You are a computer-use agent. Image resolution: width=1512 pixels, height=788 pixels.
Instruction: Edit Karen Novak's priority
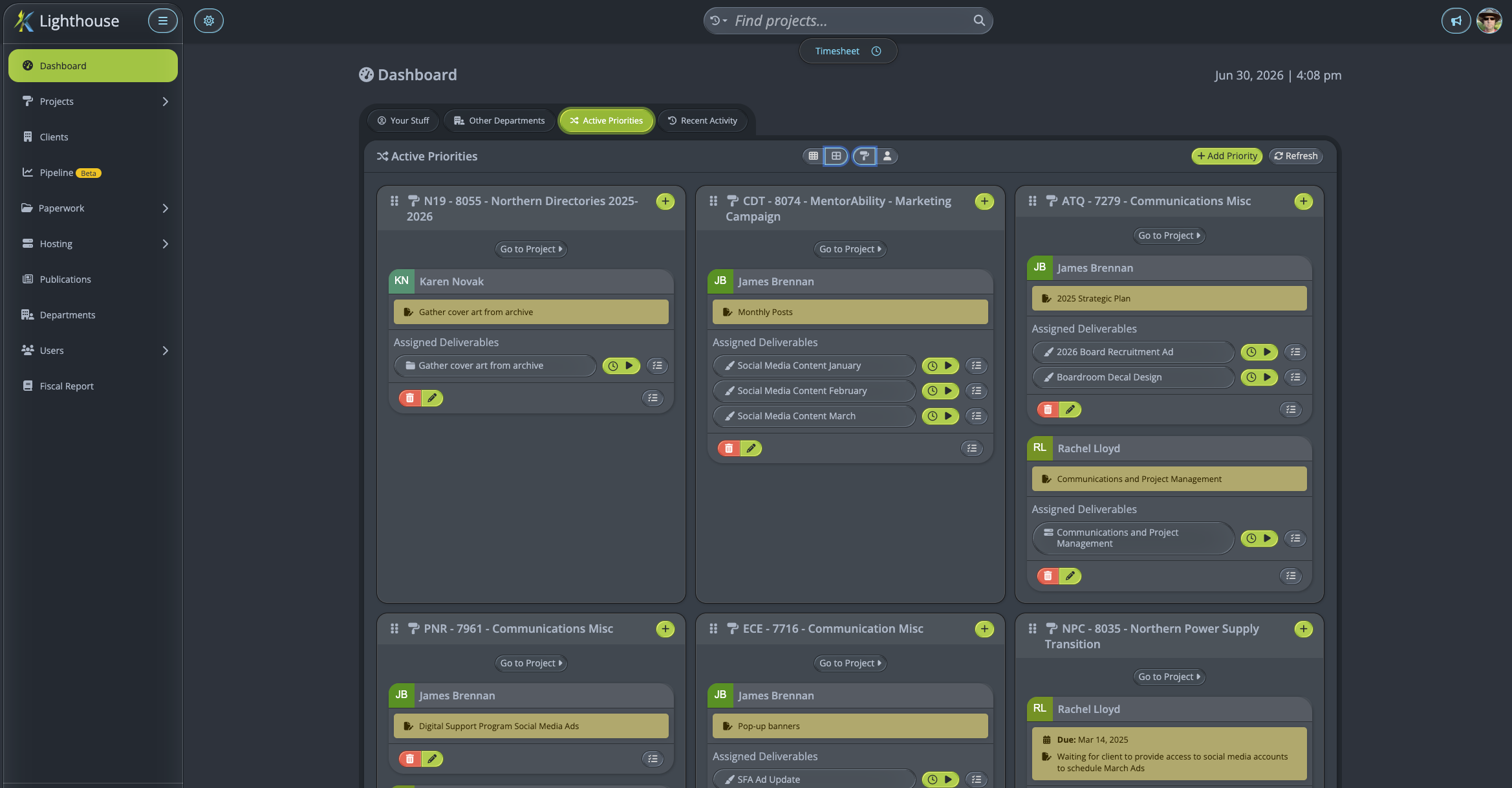432,398
